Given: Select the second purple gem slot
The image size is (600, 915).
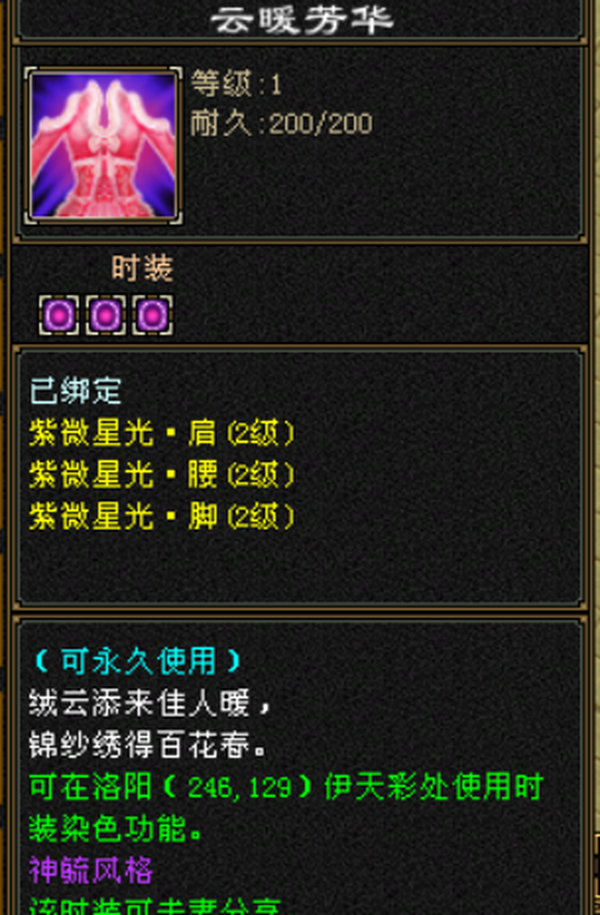Looking at the screenshot, I should [x=106, y=315].
